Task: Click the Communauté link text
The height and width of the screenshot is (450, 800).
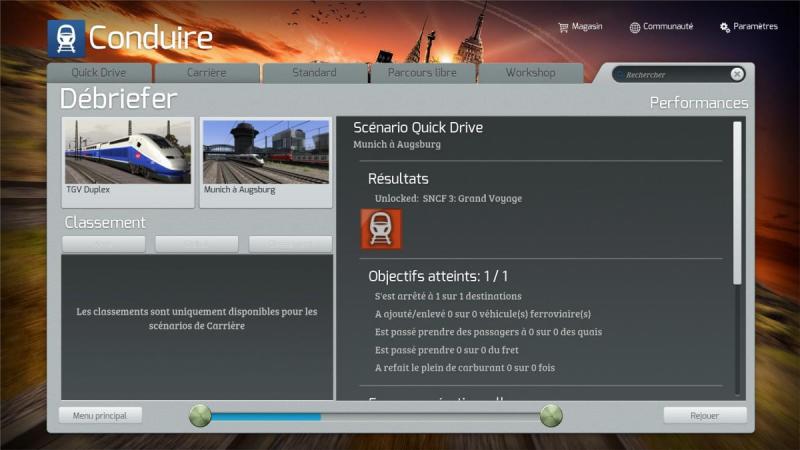Action: click(x=668, y=26)
